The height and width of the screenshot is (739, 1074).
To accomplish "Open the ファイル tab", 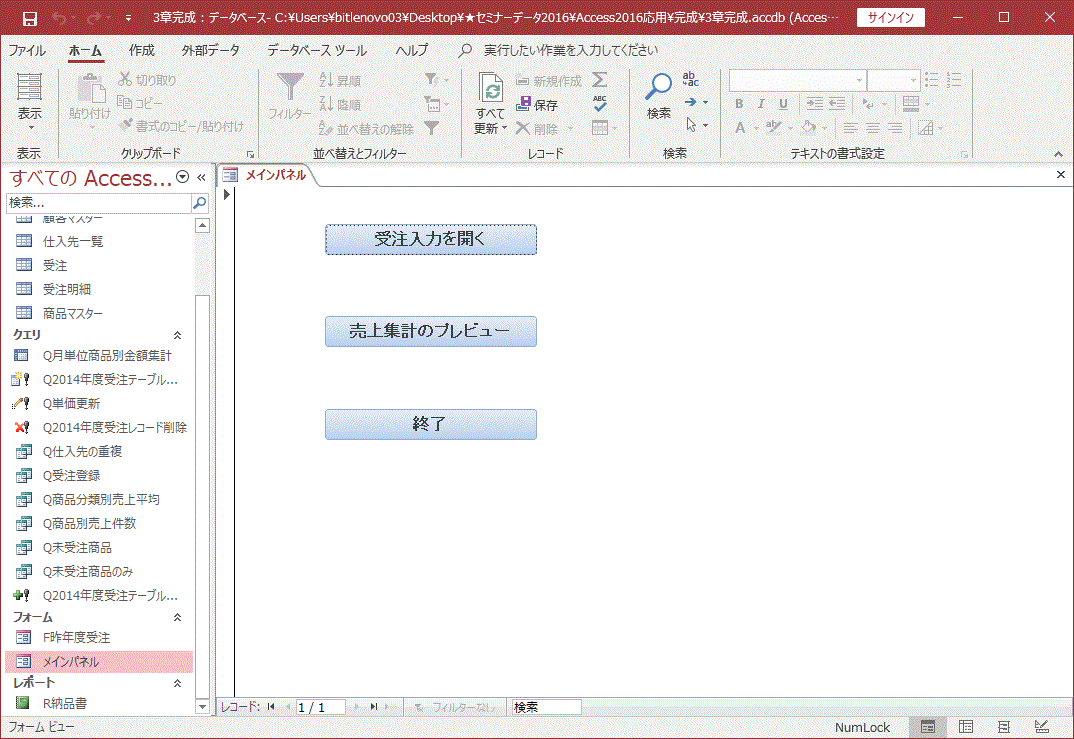I will [x=27, y=51].
